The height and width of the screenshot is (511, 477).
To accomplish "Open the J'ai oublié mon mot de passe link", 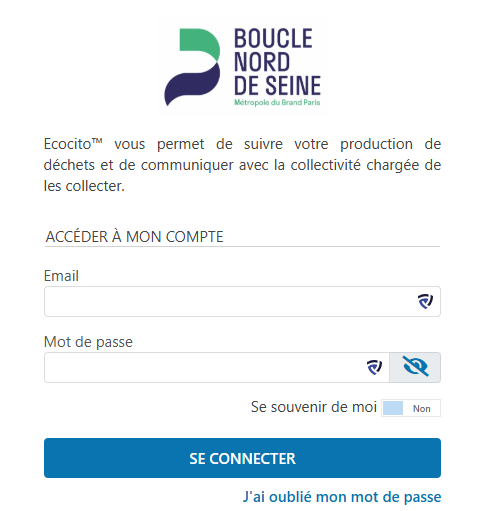I will point(342,497).
